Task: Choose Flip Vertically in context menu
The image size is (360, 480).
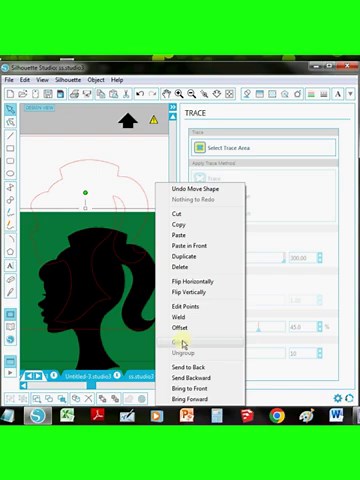Action: (x=189, y=292)
